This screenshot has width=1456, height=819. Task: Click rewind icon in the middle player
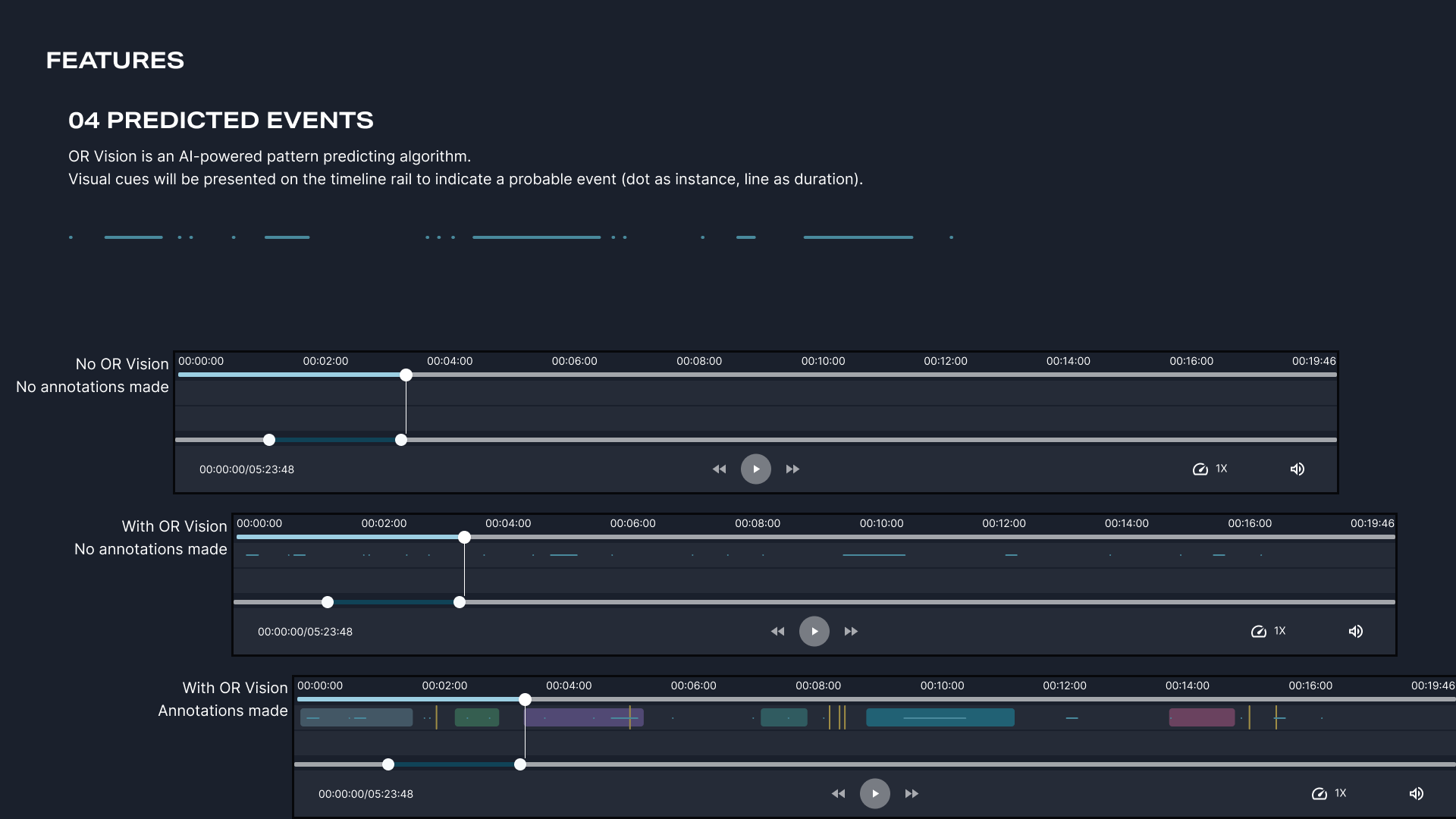[x=777, y=631]
